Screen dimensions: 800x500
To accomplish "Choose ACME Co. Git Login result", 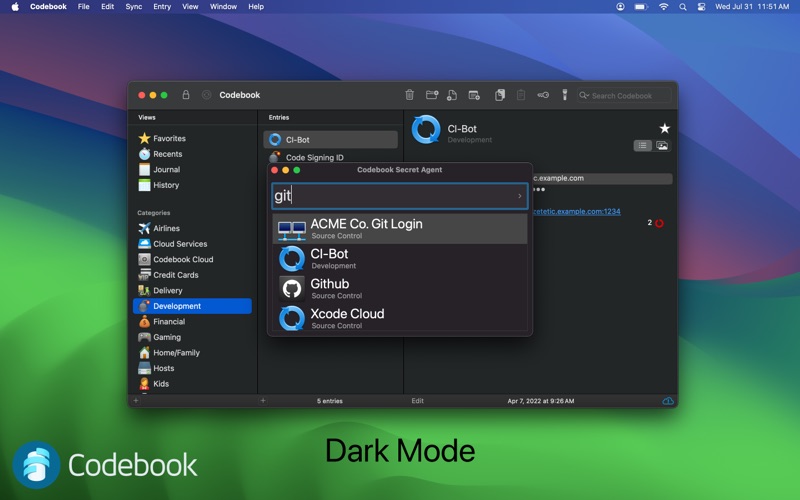I will click(399, 229).
